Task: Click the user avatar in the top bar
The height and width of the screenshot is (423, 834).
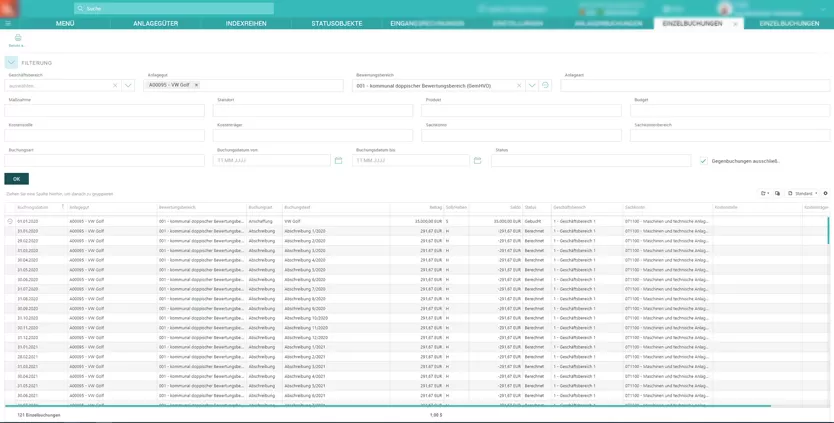Action: click(724, 8)
